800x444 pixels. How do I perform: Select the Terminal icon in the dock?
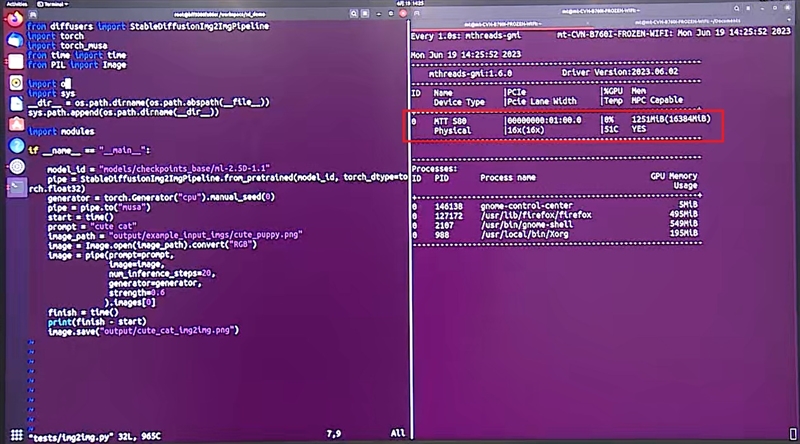(x=17, y=187)
